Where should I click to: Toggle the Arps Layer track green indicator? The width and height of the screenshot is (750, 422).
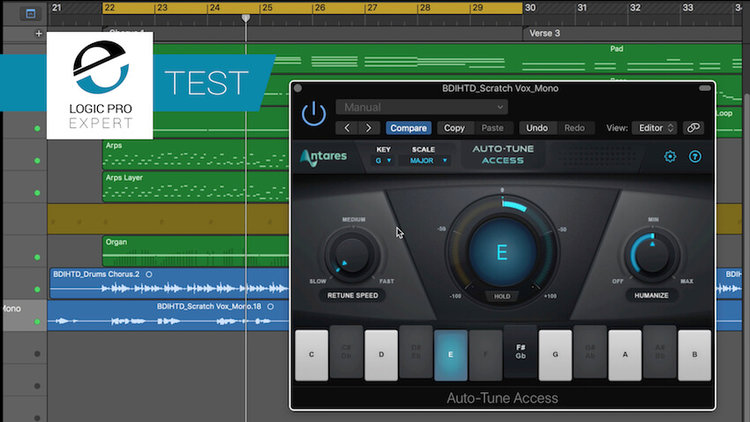click(x=37, y=193)
